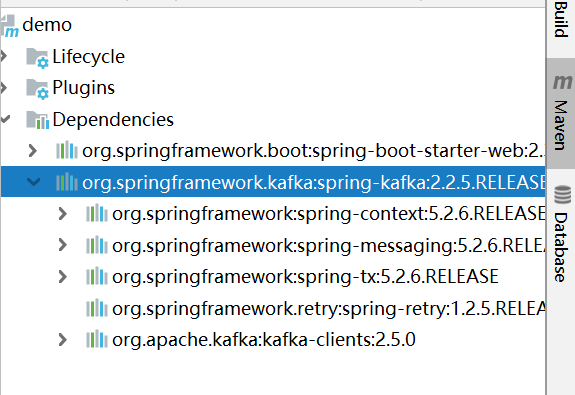This screenshot has width=575, height=395.
Task: Click the Dependencies folder chart icon
Action: pos(37,120)
